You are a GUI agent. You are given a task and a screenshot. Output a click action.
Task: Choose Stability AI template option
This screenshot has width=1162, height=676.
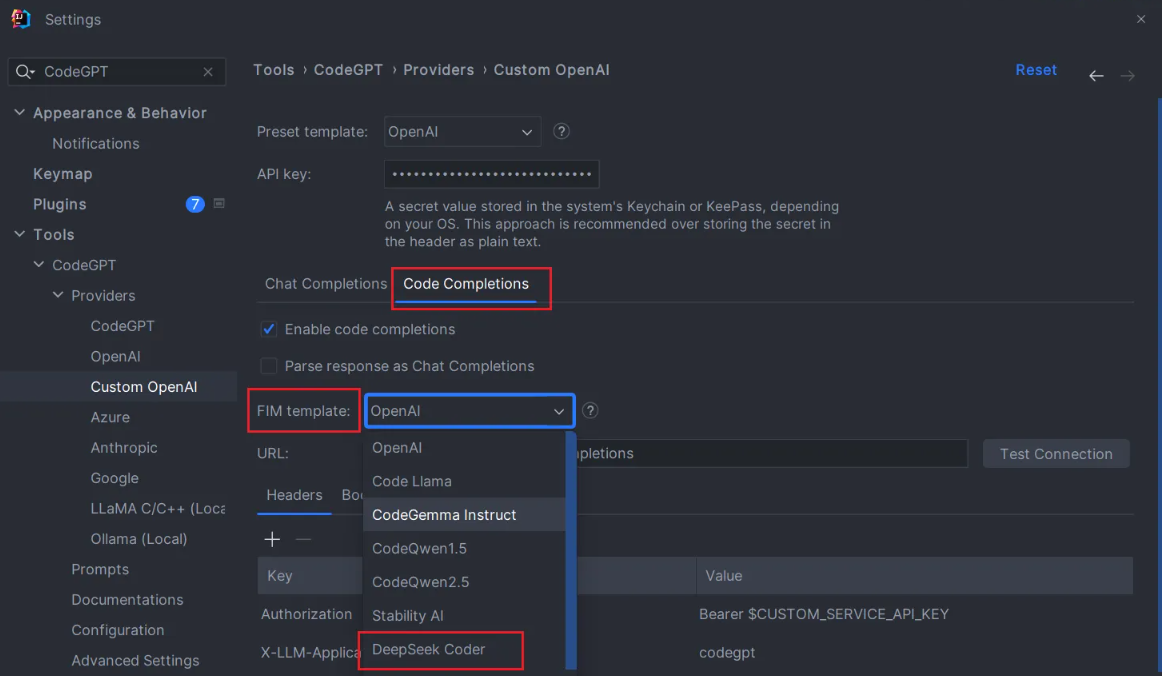(464, 615)
